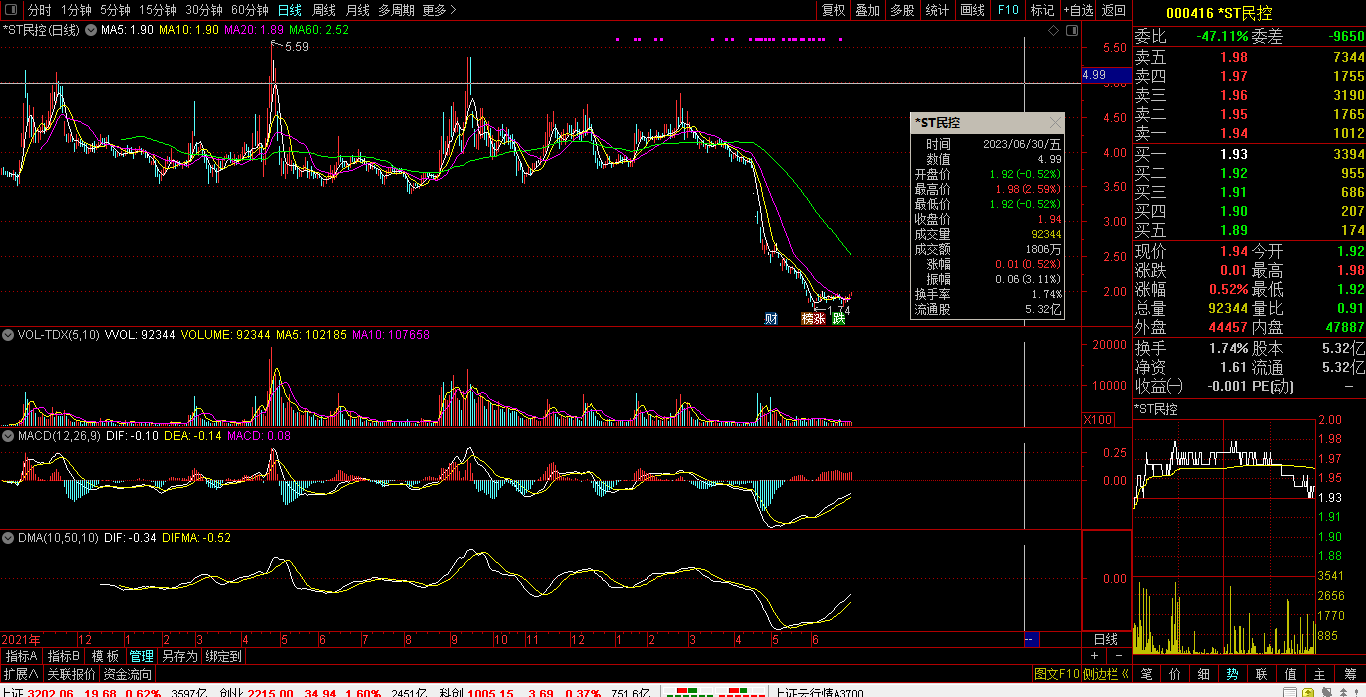Screen dimensions: 1366x697
Task: Click the panel layout icon at top-left
Action: (x=13, y=10)
